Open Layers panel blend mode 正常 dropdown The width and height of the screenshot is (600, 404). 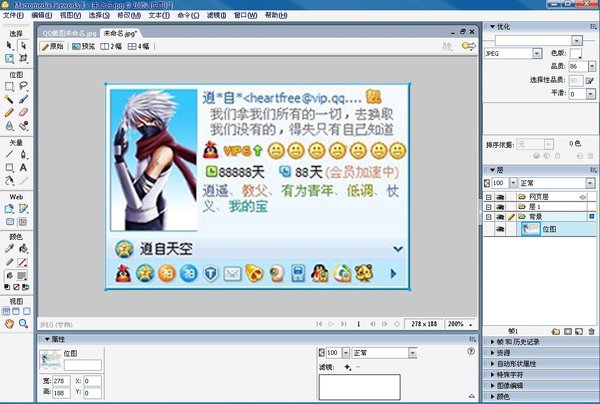point(590,183)
